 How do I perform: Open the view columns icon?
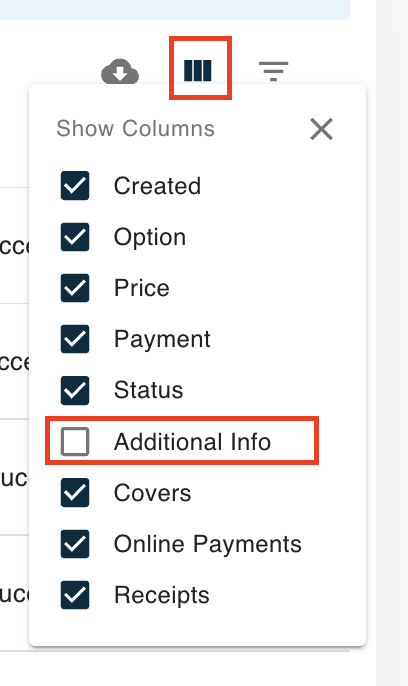[198, 71]
